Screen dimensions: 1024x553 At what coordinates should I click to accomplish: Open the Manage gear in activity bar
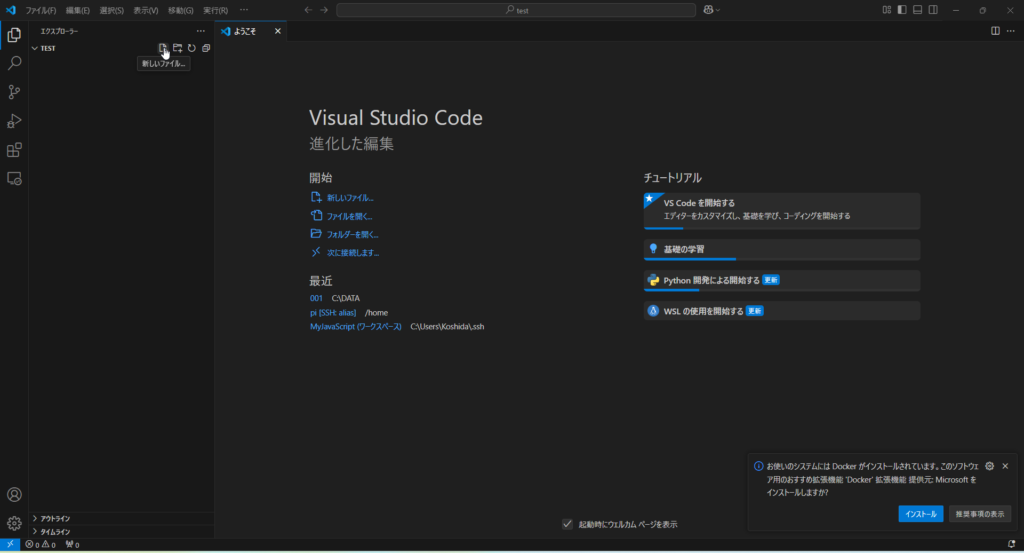pyautogui.click(x=14, y=523)
